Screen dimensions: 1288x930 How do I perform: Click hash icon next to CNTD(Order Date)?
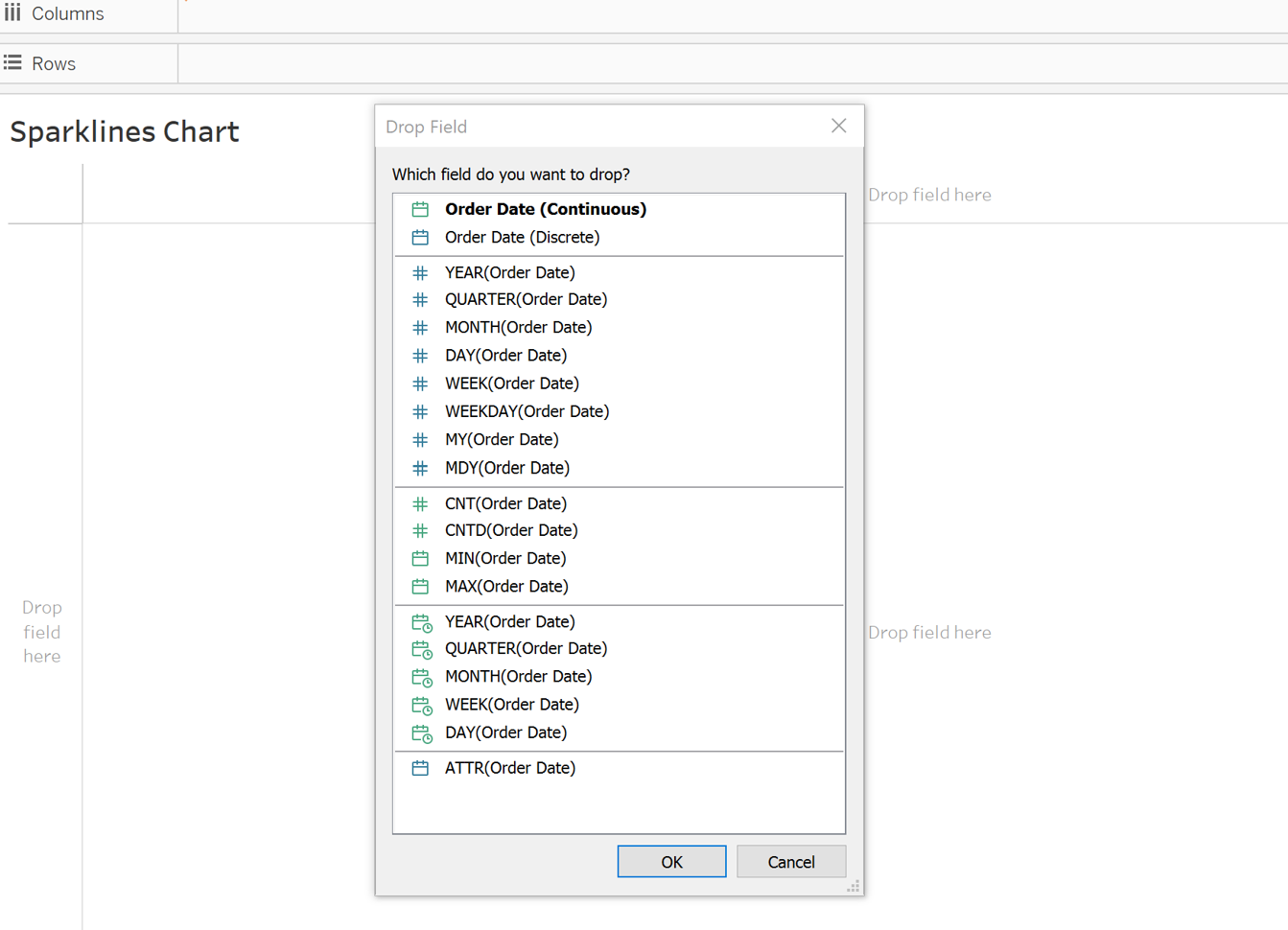pyautogui.click(x=420, y=530)
